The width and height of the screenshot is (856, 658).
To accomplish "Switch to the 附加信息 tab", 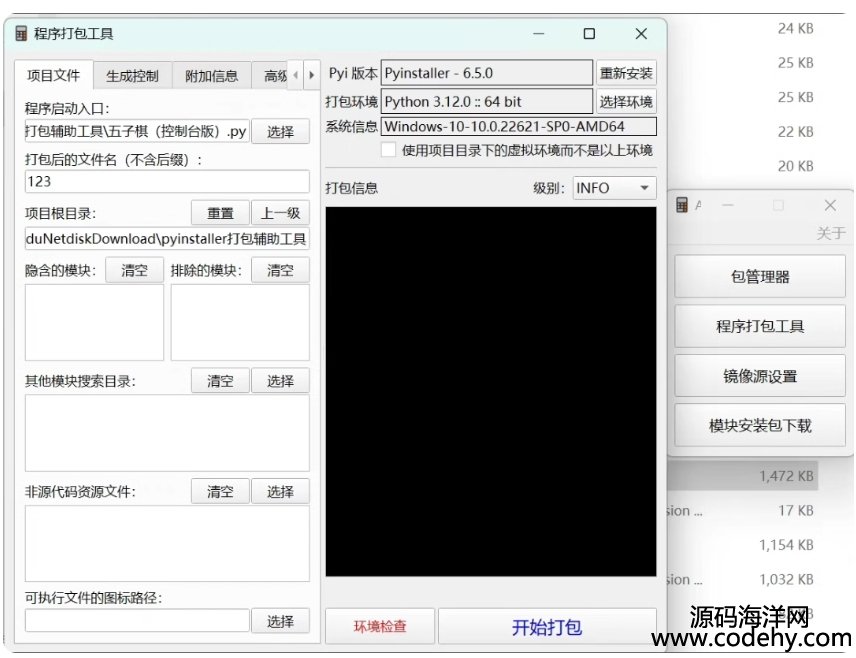I will (x=211, y=75).
